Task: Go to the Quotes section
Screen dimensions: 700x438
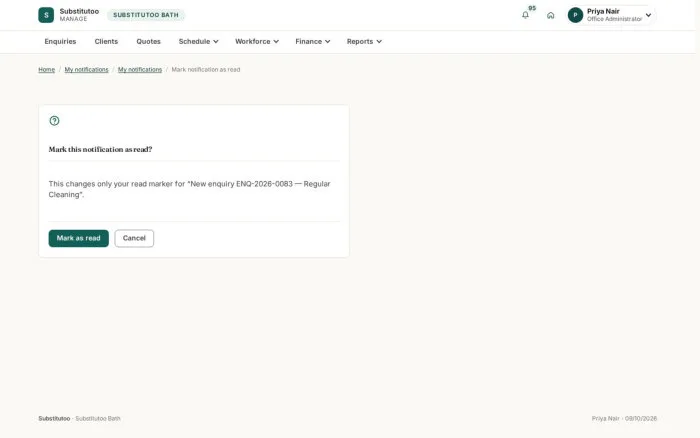Action: click(148, 42)
